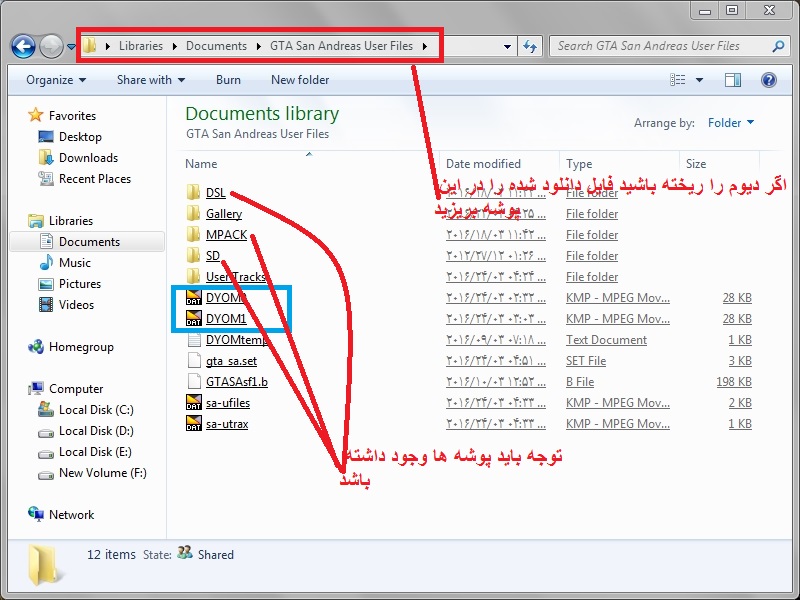
Task: Click Burn on the toolbar
Action: [228, 80]
